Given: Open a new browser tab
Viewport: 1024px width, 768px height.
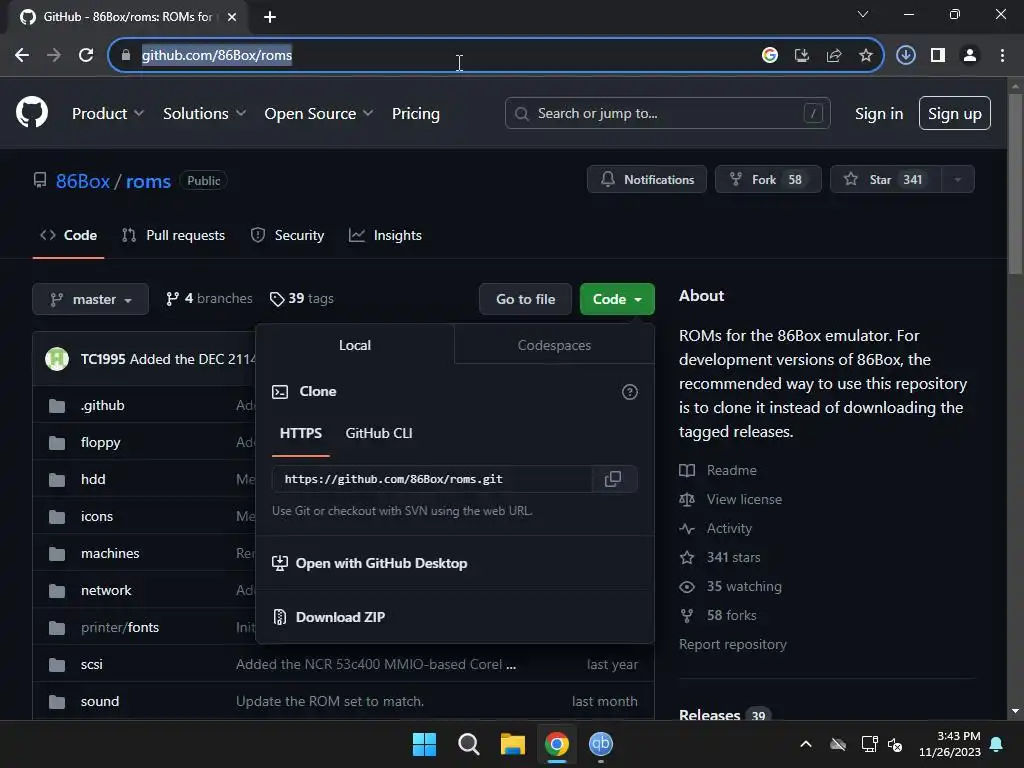Looking at the screenshot, I should click(x=270, y=17).
